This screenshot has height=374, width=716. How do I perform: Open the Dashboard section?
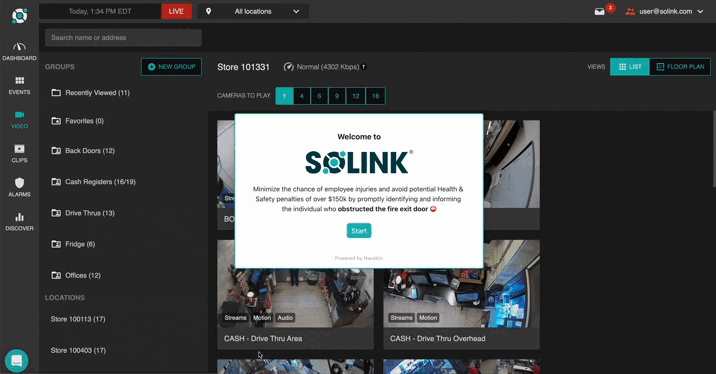click(19, 52)
